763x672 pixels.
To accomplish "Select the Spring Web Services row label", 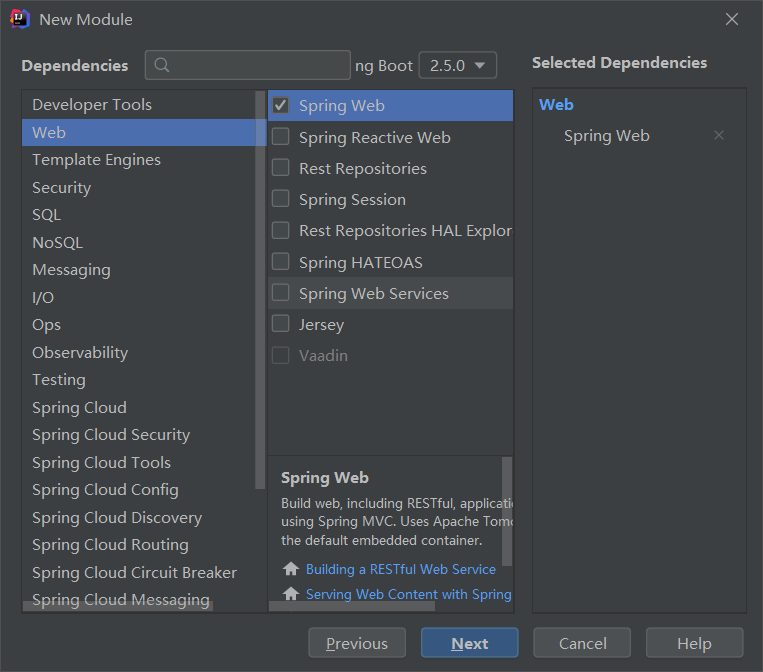I will pos(374,293).
